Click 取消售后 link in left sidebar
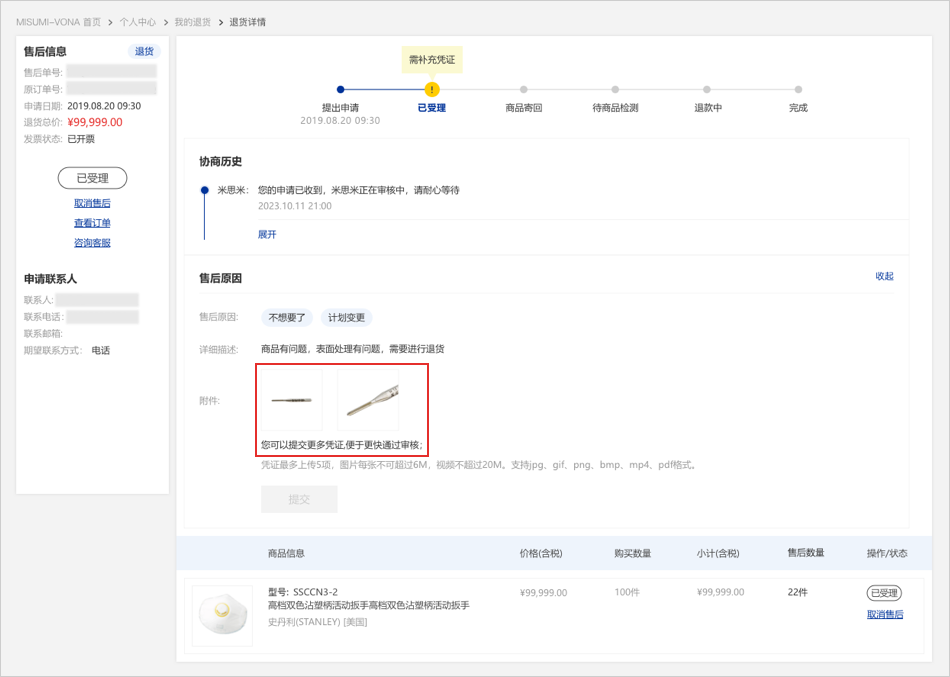Screen dimensions: 950x677 pos(92,204)
